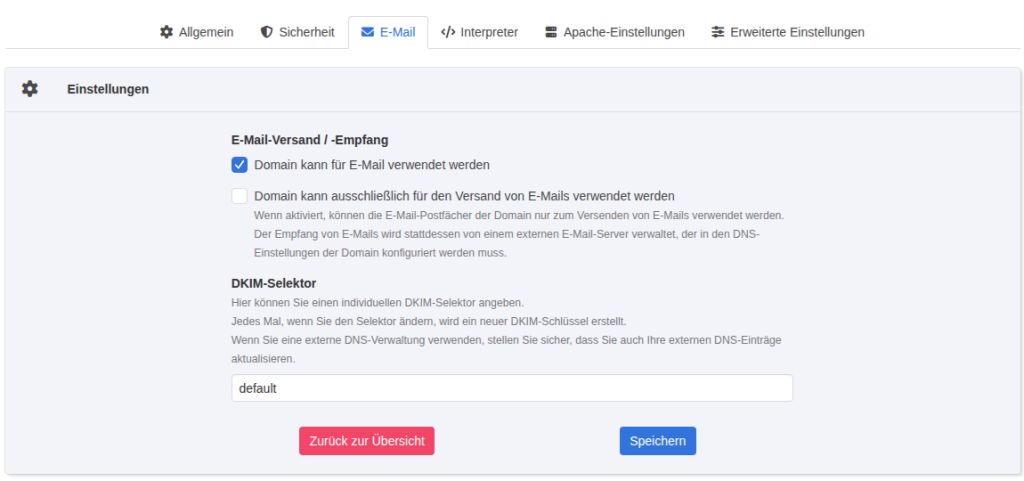1024x481 pixels.
Task: Click the Zurück zur Übersicht button
Action: click(x=366, y=441)
